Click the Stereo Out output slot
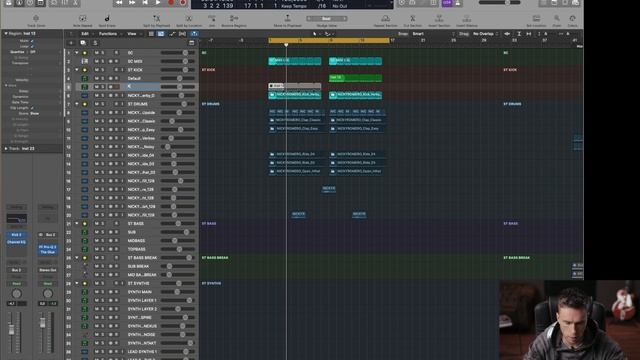This screenshot has width=640, height=360. tap(48, 270)
